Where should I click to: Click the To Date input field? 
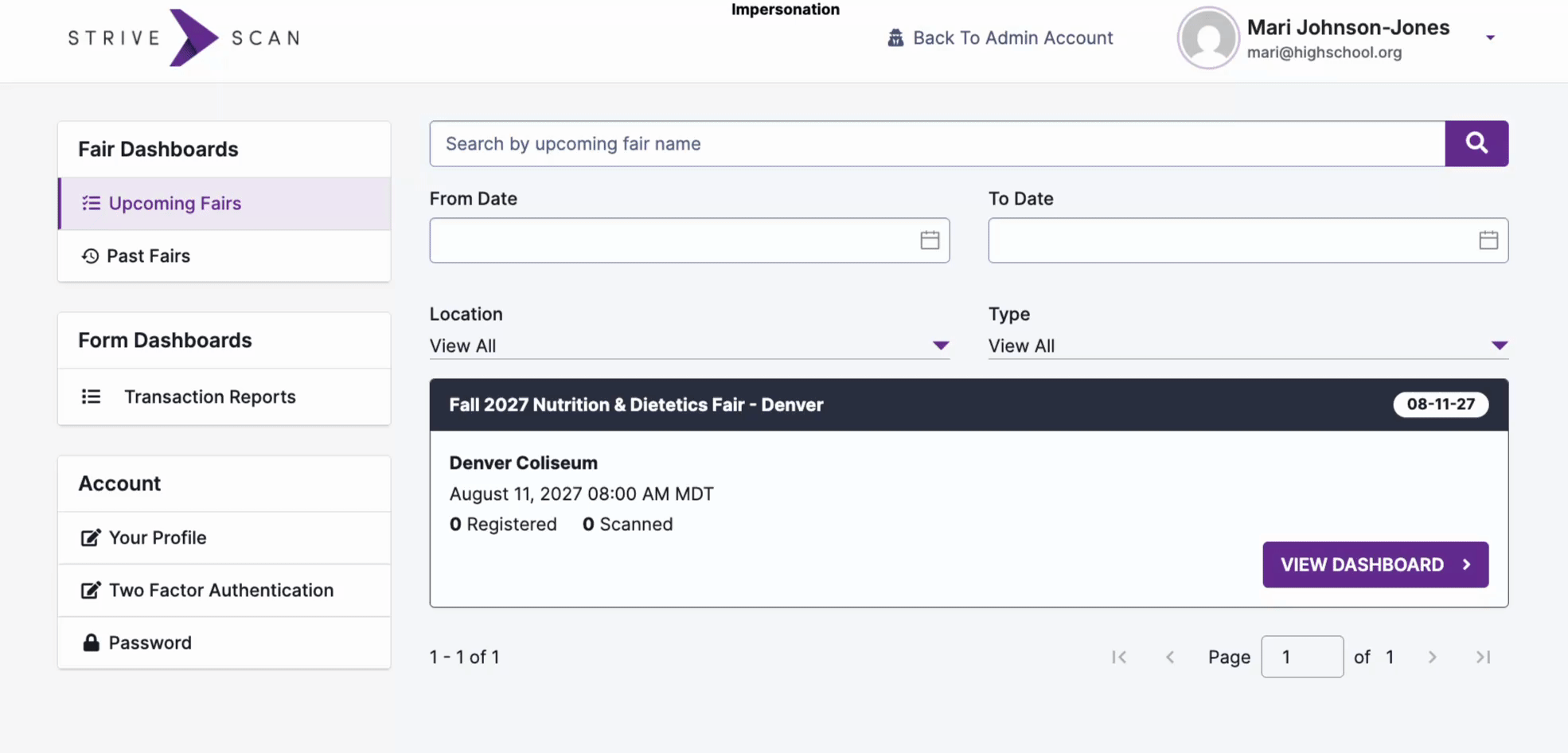1248,240
